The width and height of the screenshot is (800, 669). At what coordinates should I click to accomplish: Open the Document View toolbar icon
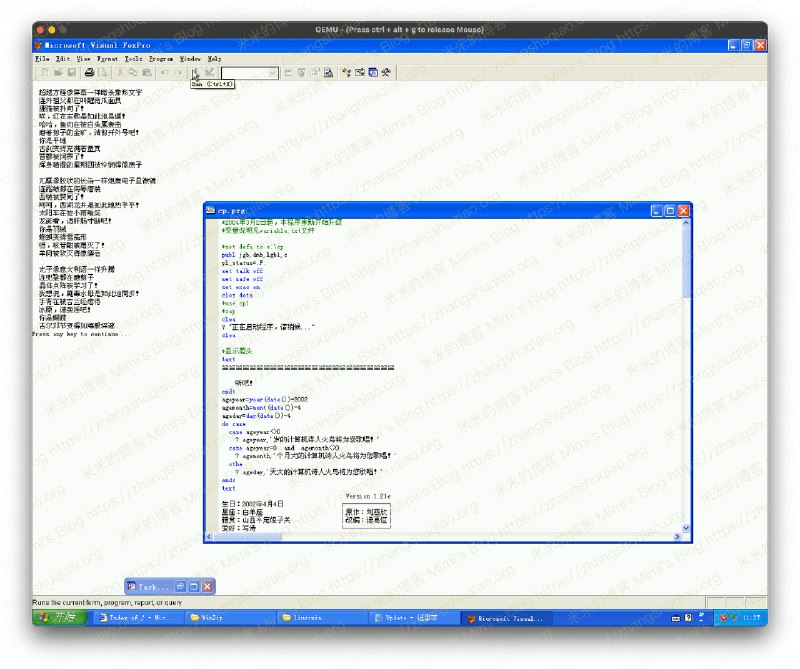point(329,72)
